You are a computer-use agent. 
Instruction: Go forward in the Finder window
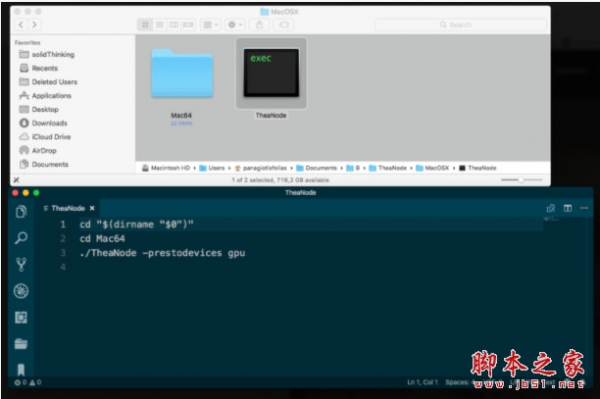[x=34, y=25]
